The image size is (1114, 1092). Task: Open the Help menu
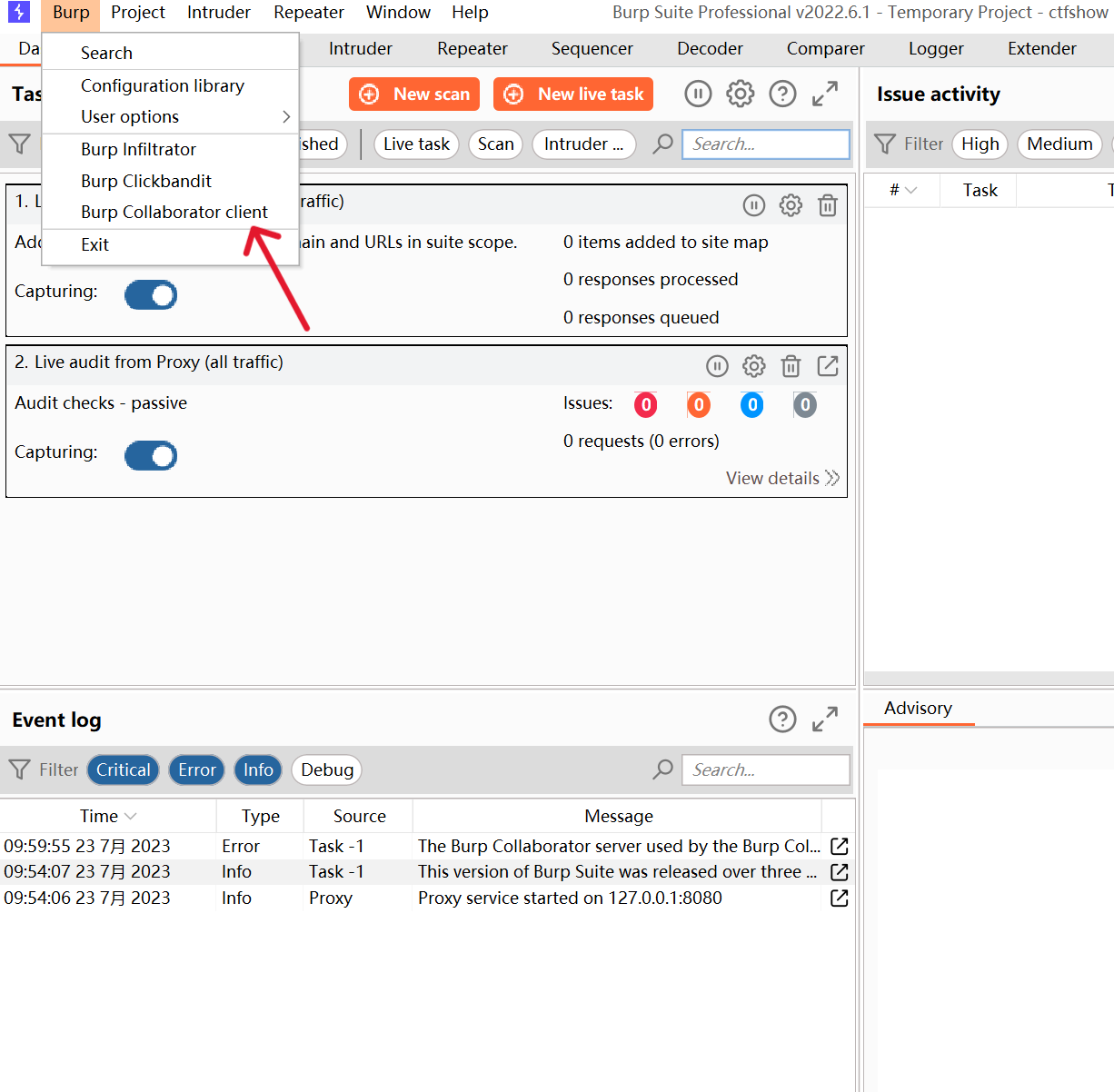pyautogui.click(x=470, y=13)
